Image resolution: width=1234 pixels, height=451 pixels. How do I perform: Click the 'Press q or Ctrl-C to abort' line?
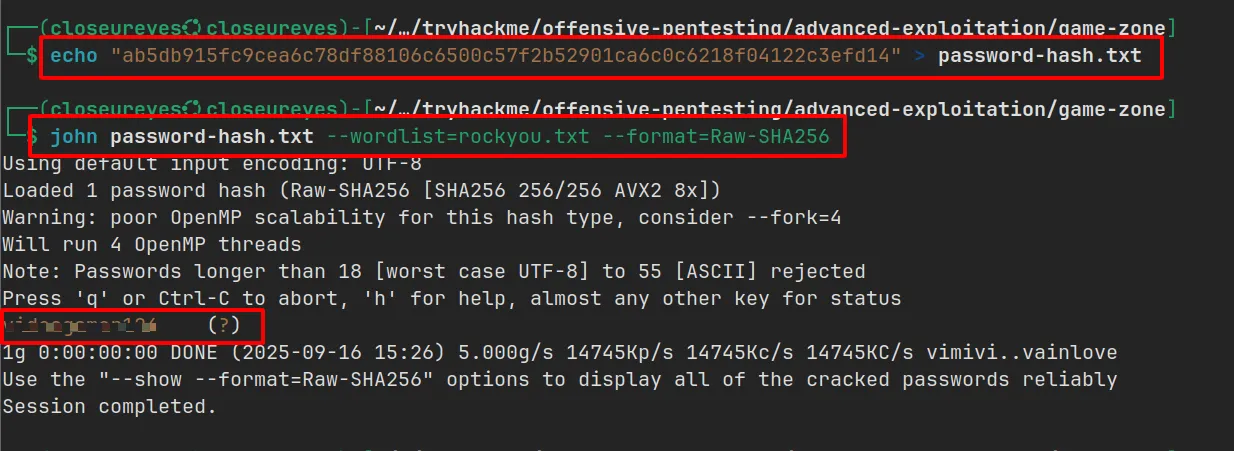452,298
